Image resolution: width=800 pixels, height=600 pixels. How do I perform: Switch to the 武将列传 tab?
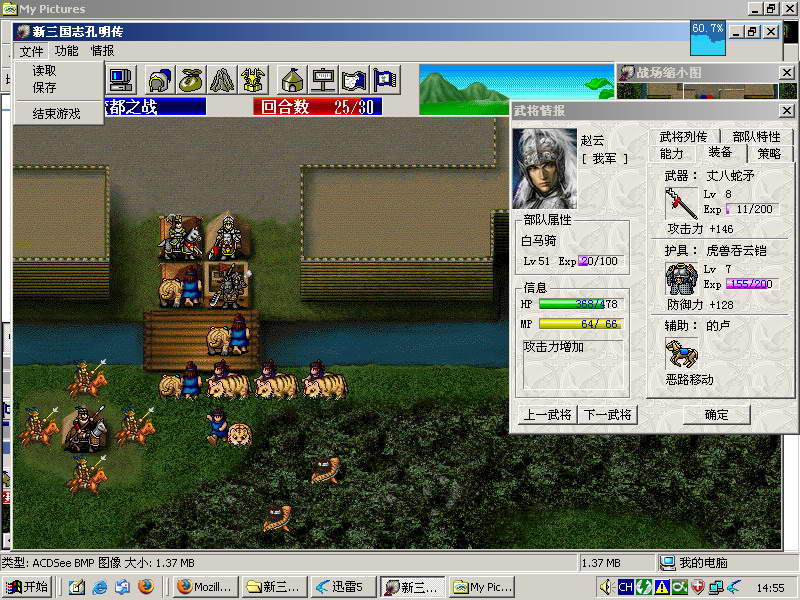click(x=683, y=137)
